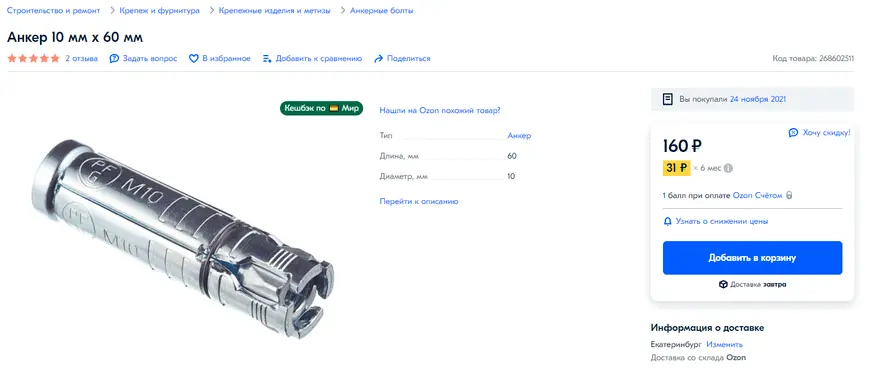Click Перейти к описанию link
The height and width of the screenshot is (368, 870).
(x=419, y=201)
